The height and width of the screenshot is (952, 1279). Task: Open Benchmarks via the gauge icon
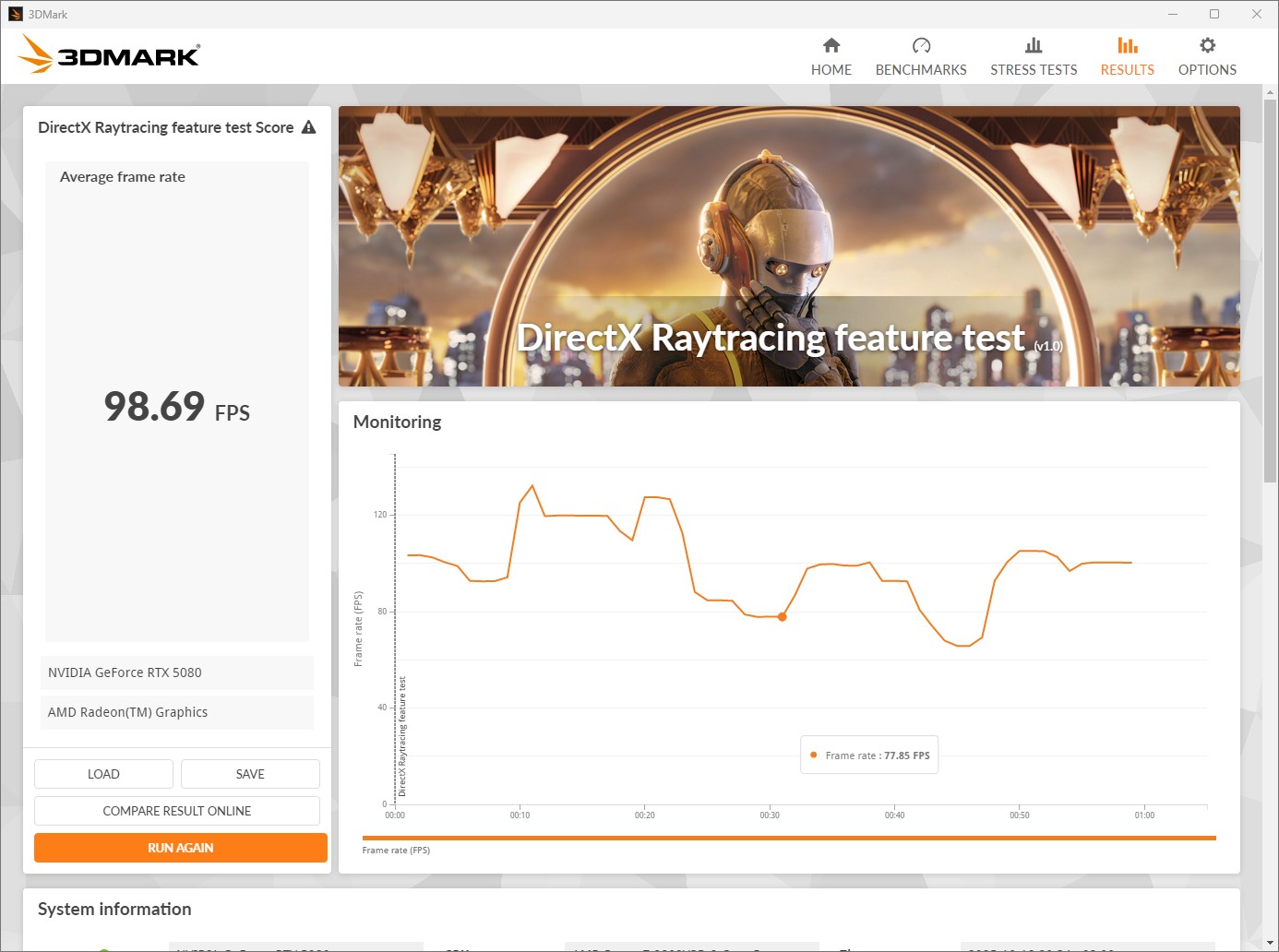pos(920,45)
